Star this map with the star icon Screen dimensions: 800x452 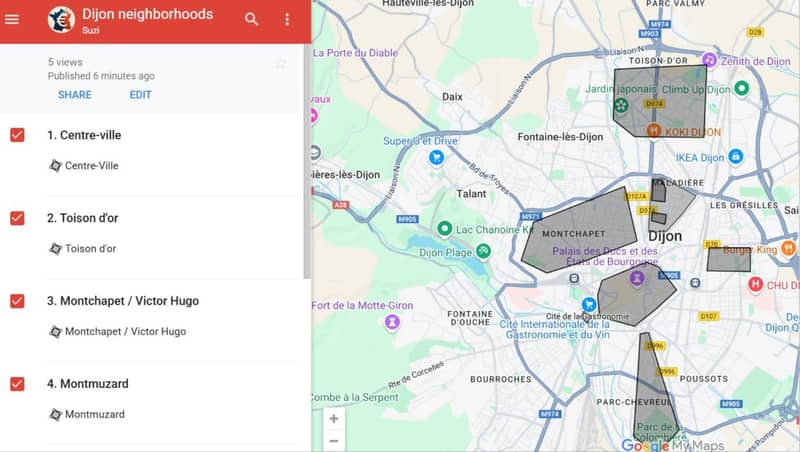280,63
